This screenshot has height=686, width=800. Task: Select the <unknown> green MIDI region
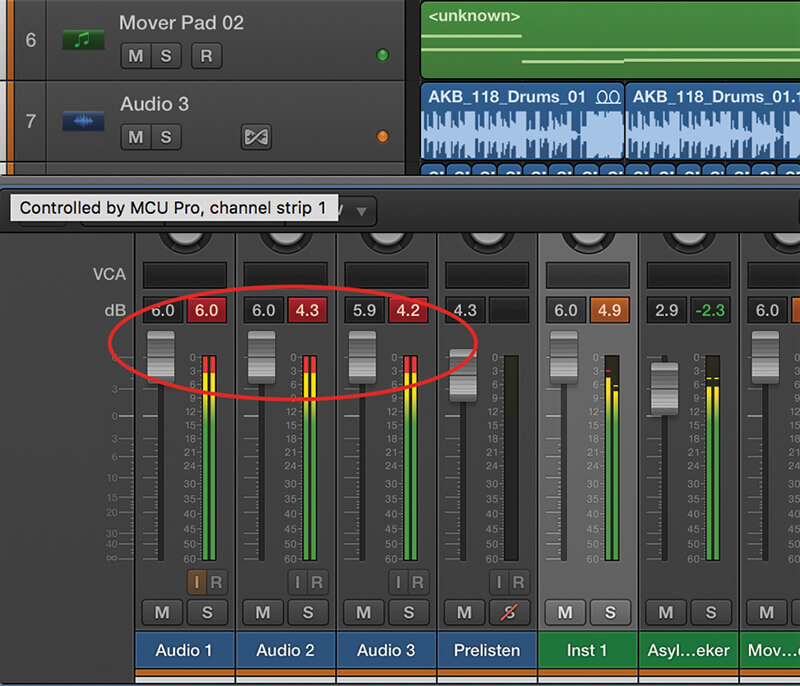tap(610, 40)
